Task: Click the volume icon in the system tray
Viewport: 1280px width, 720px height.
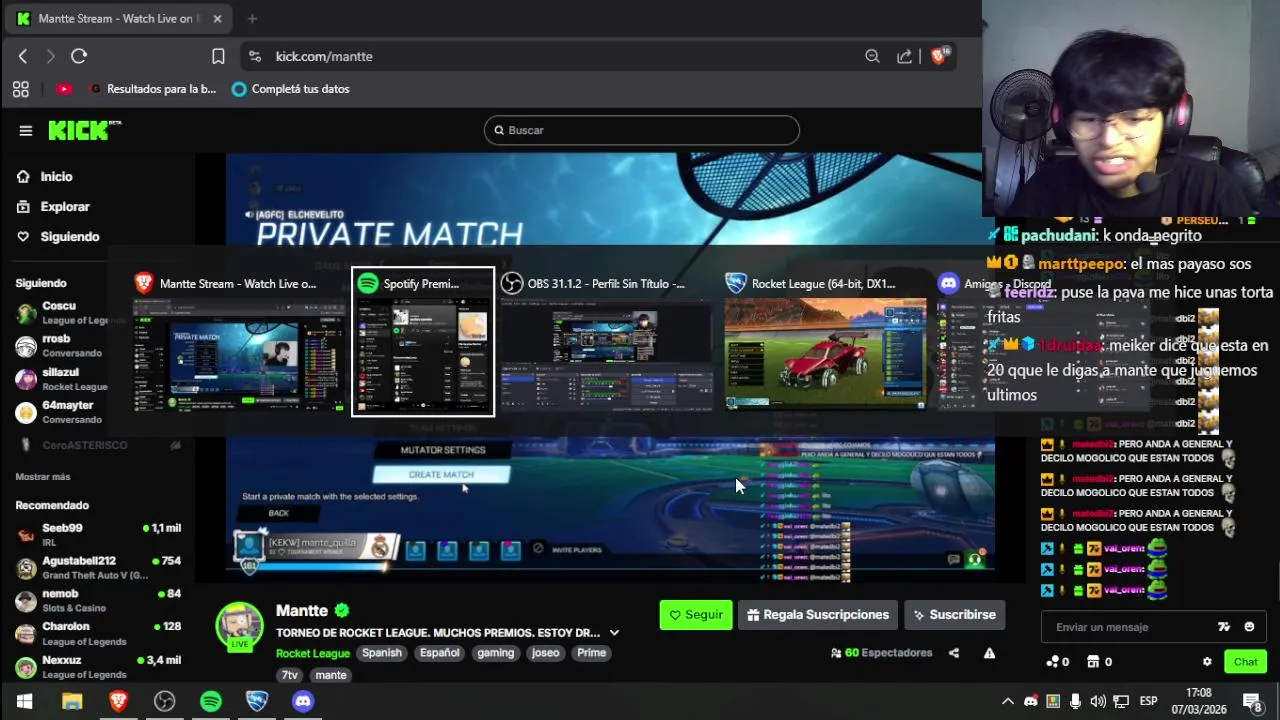Action: coord(1098,701)
